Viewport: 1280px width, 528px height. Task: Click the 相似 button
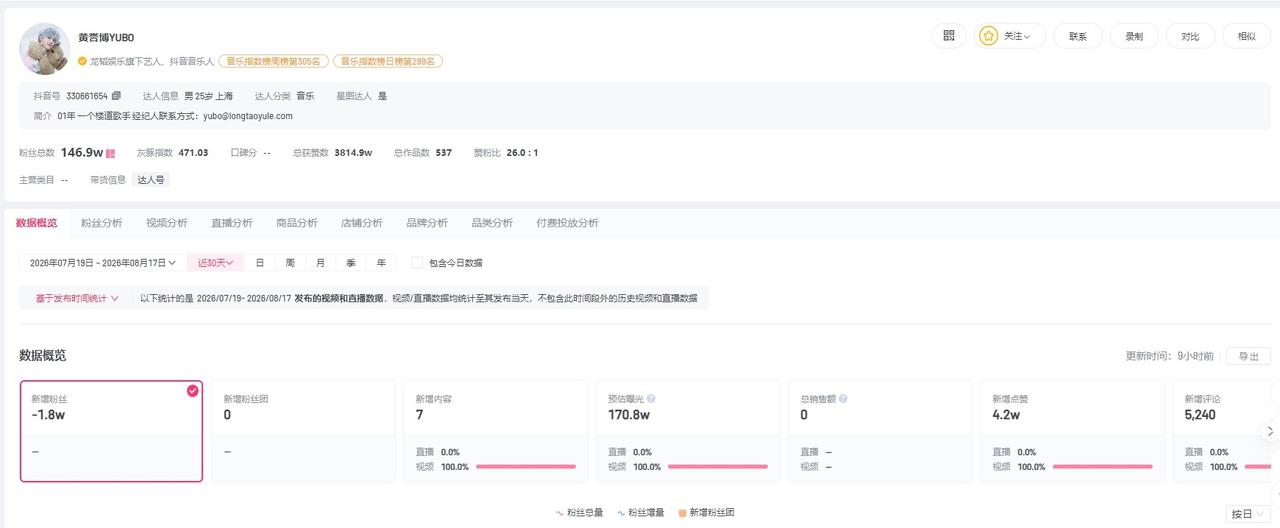[1246, 36]
